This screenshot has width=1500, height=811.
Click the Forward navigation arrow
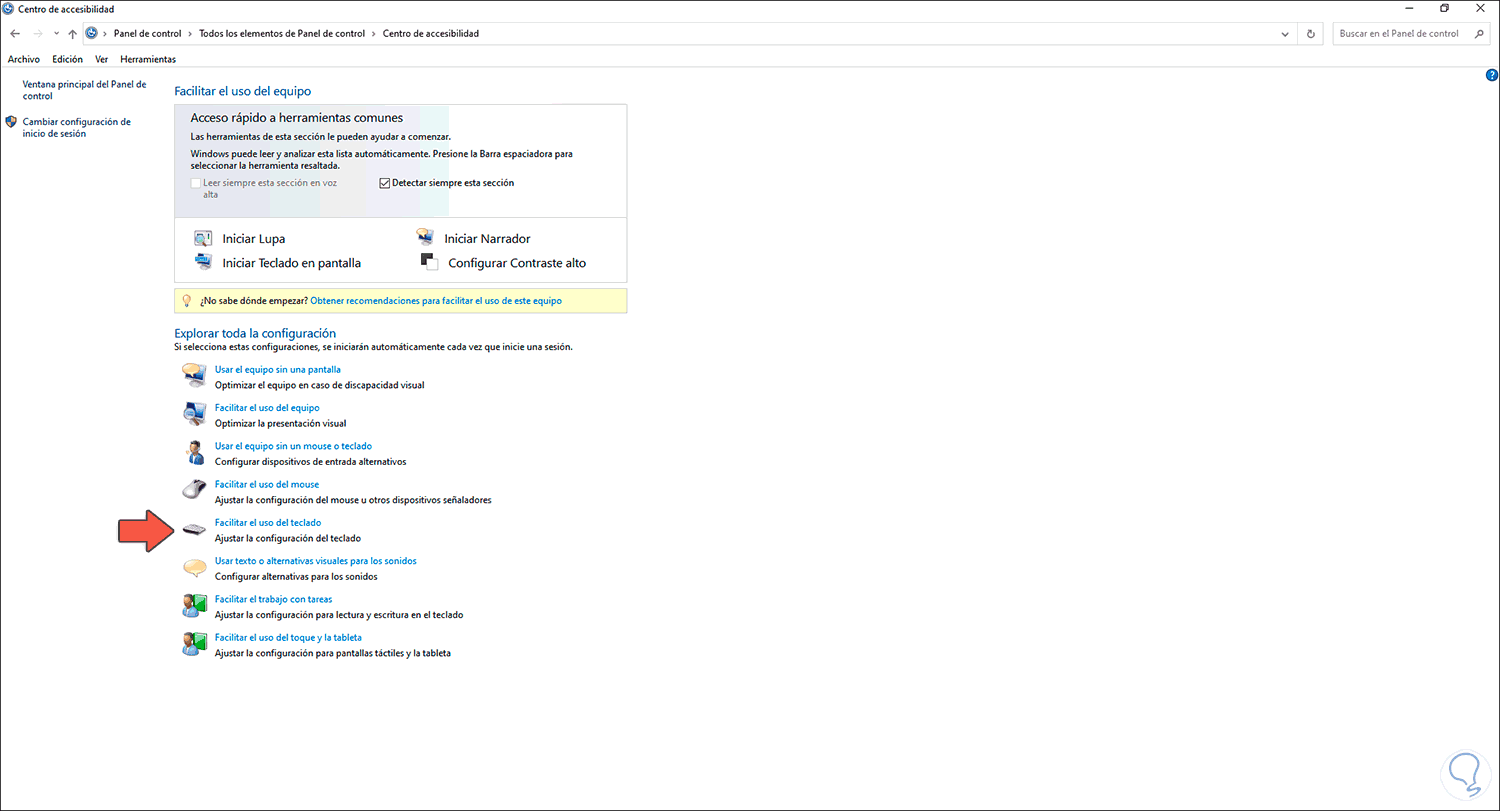pos(38,33)
